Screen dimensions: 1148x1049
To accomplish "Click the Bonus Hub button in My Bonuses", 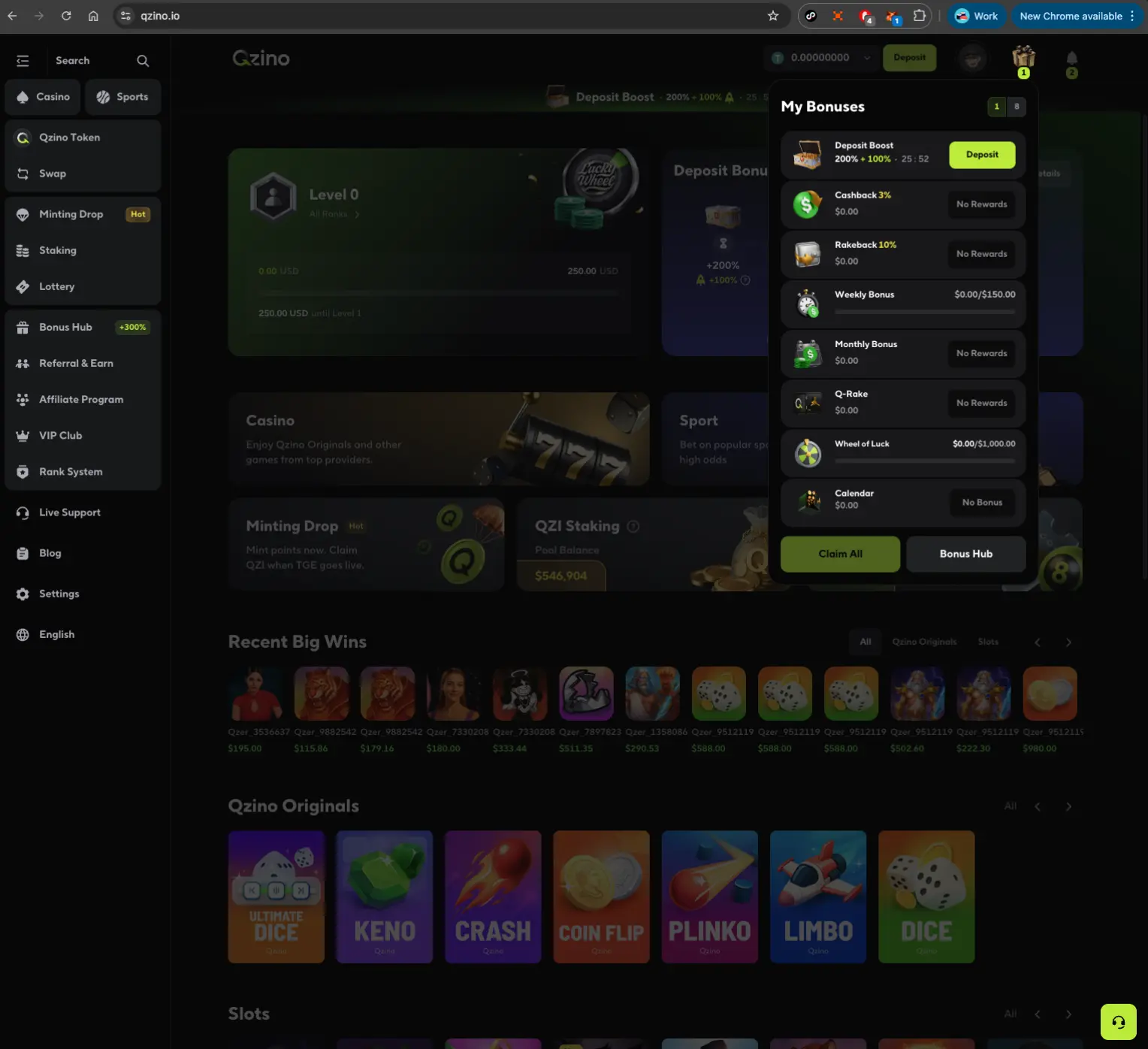I will (966, 554).
